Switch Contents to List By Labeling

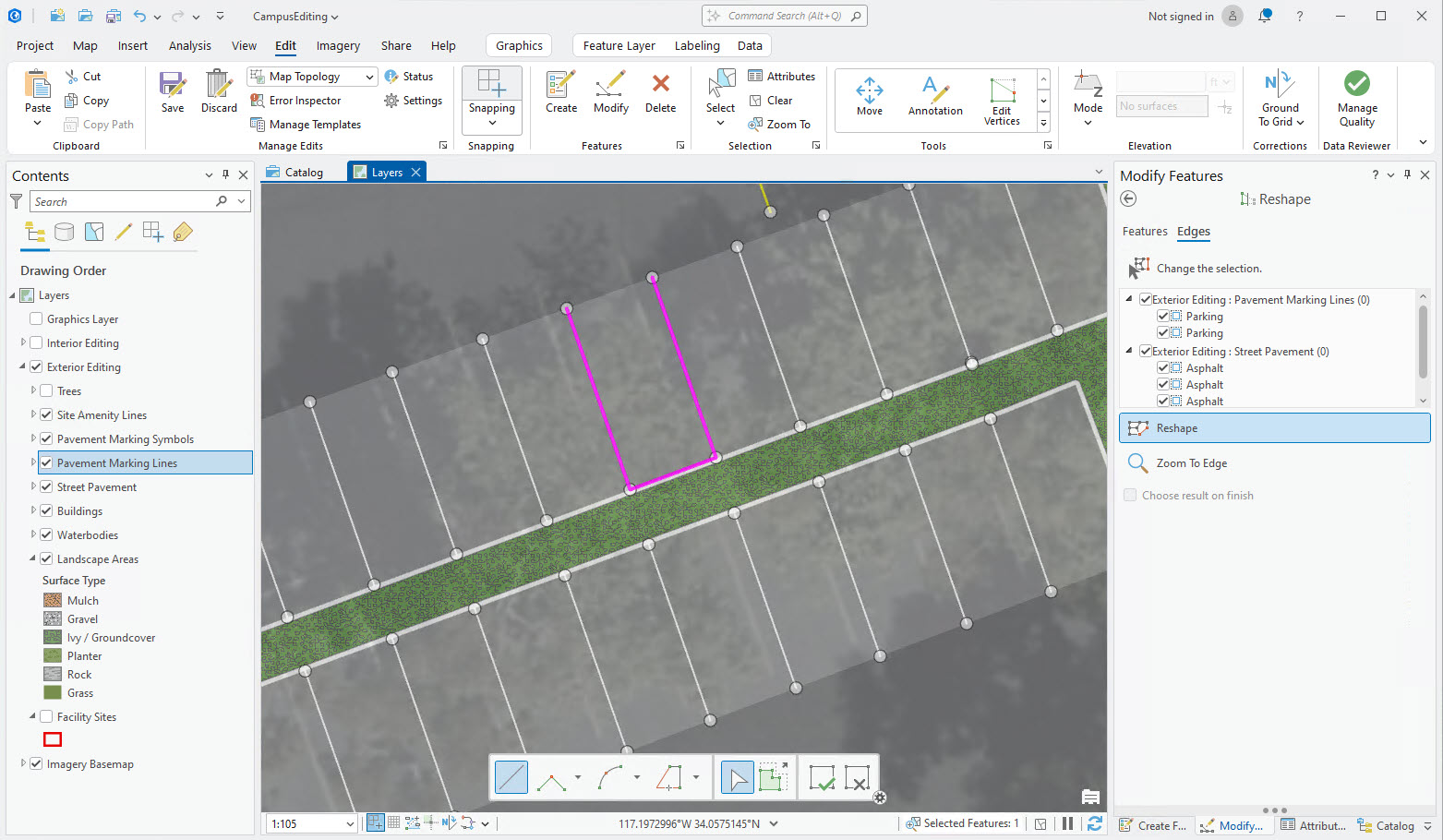coord(183,233)
